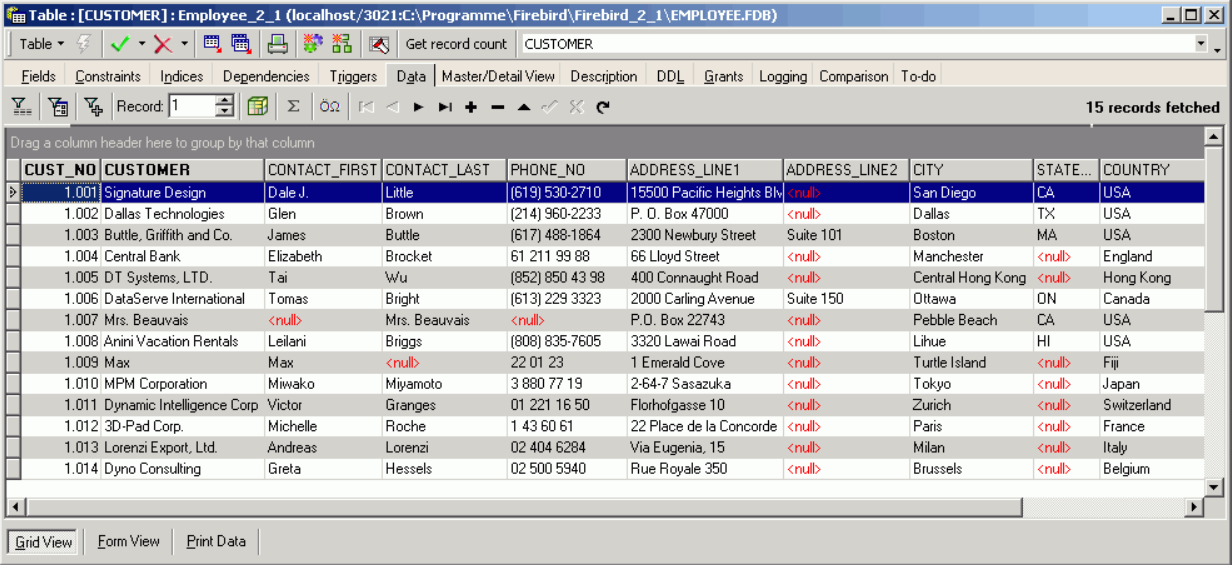Expand the commit options dropdown arrow
Viewport: 1232px width, 565px height.
click(142, 44)
